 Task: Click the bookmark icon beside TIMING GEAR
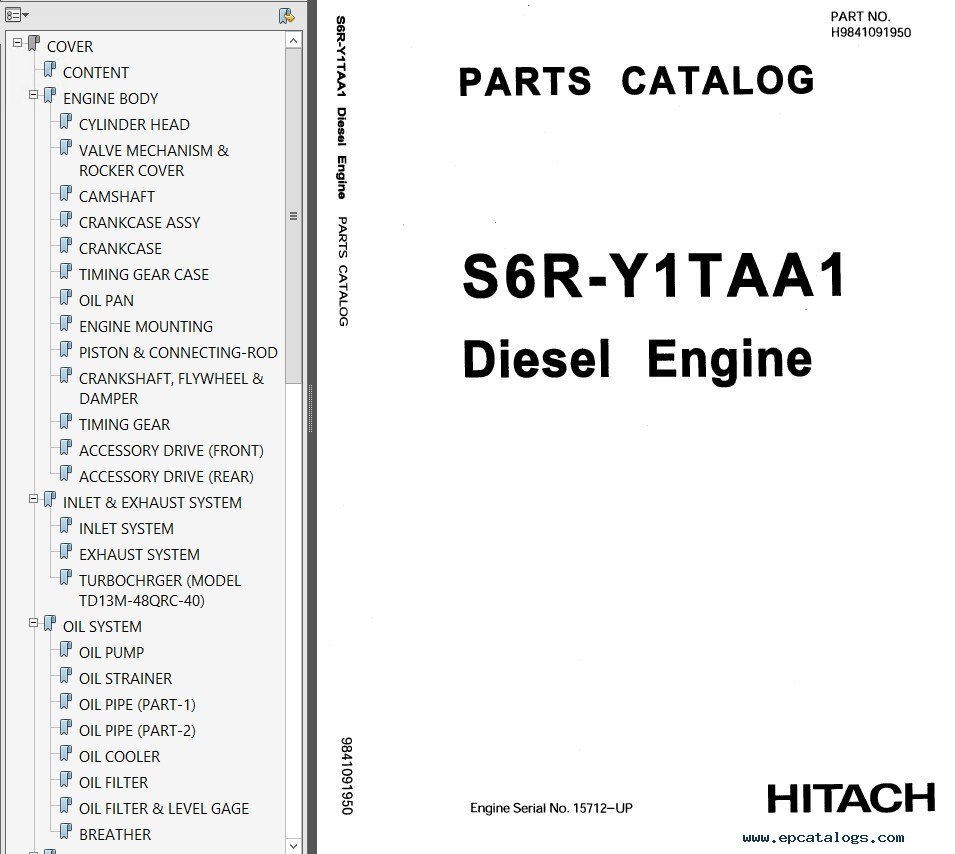click(x=66, y=422)
